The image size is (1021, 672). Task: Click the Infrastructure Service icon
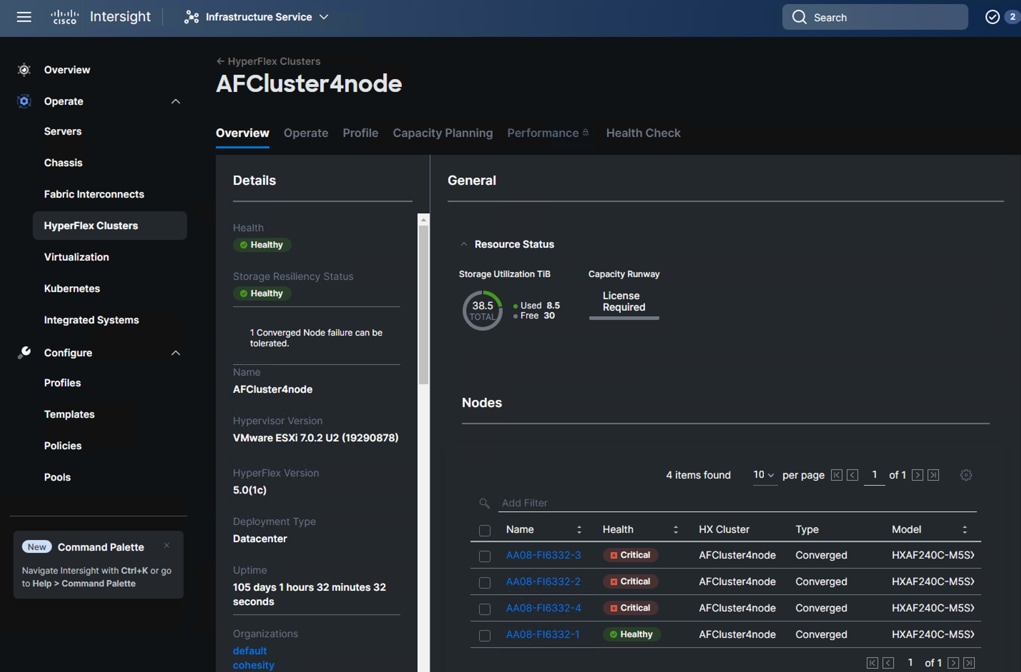point(191,17)
